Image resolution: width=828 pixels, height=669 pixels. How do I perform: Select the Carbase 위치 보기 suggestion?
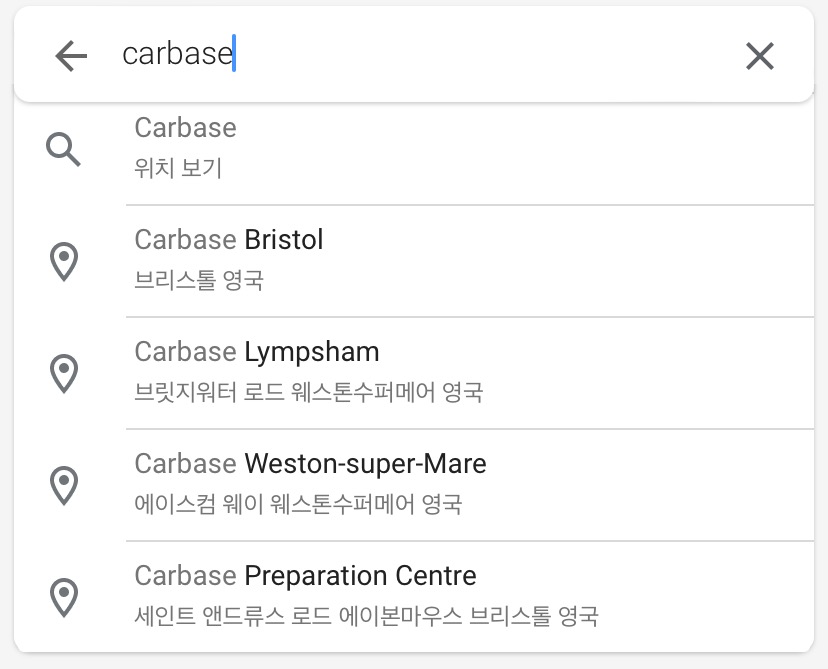coord(414,149)
